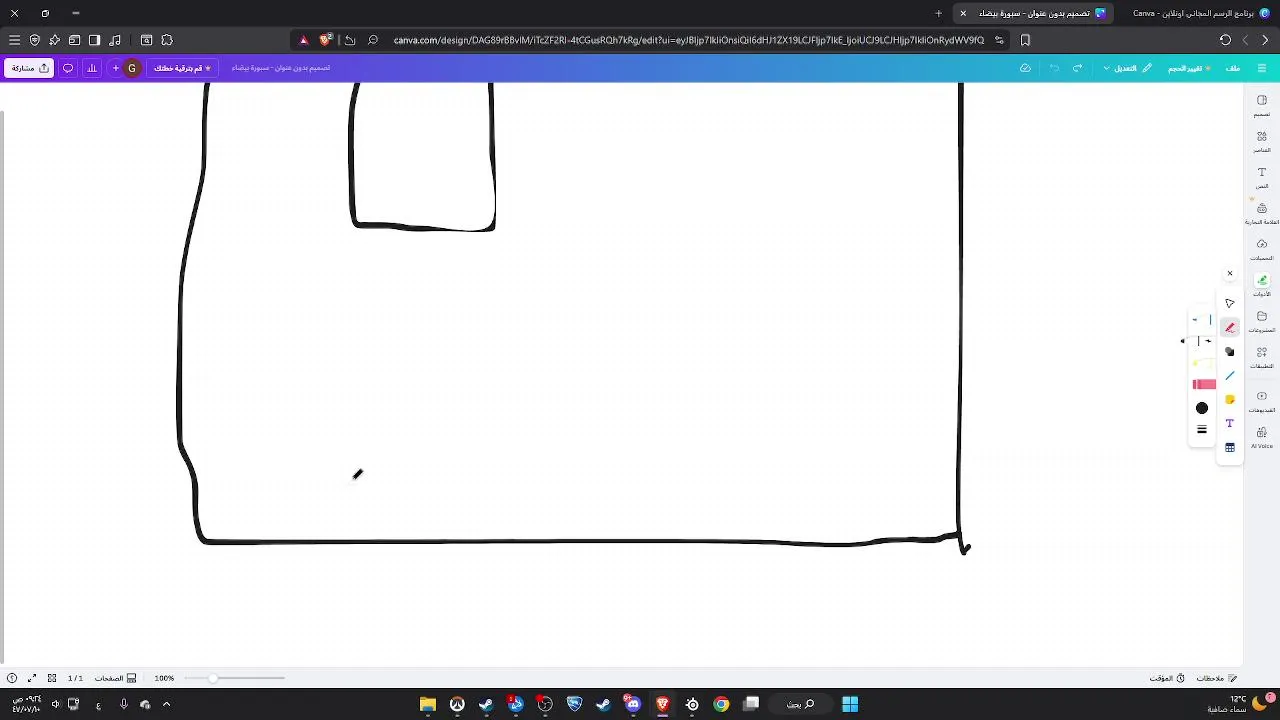Open the Elements panel in the sidebar
This screenshot has height=720, width=1280.
(1262, 140)
